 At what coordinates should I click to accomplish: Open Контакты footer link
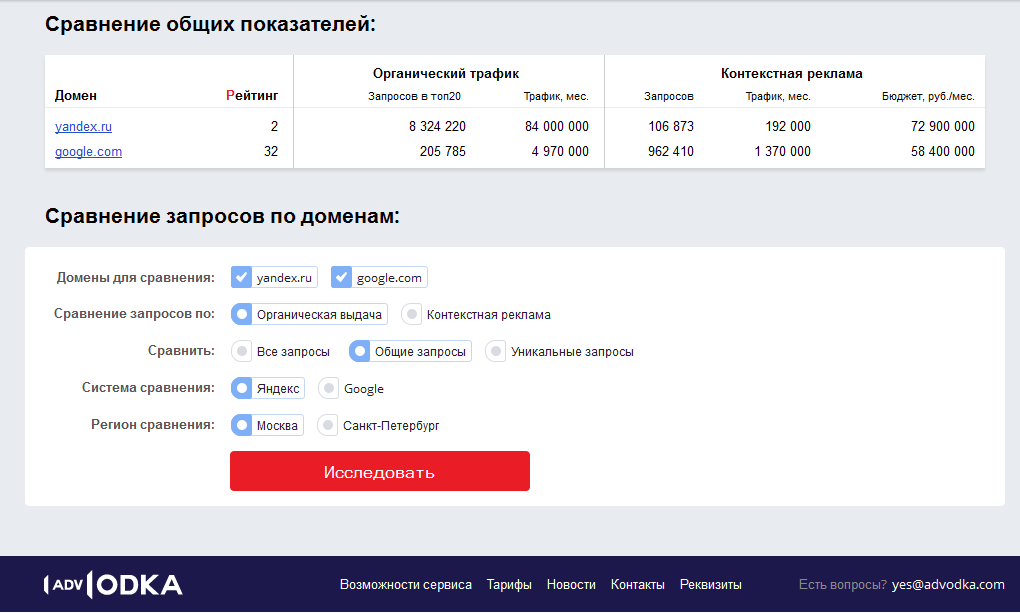(x=638, y=584)
